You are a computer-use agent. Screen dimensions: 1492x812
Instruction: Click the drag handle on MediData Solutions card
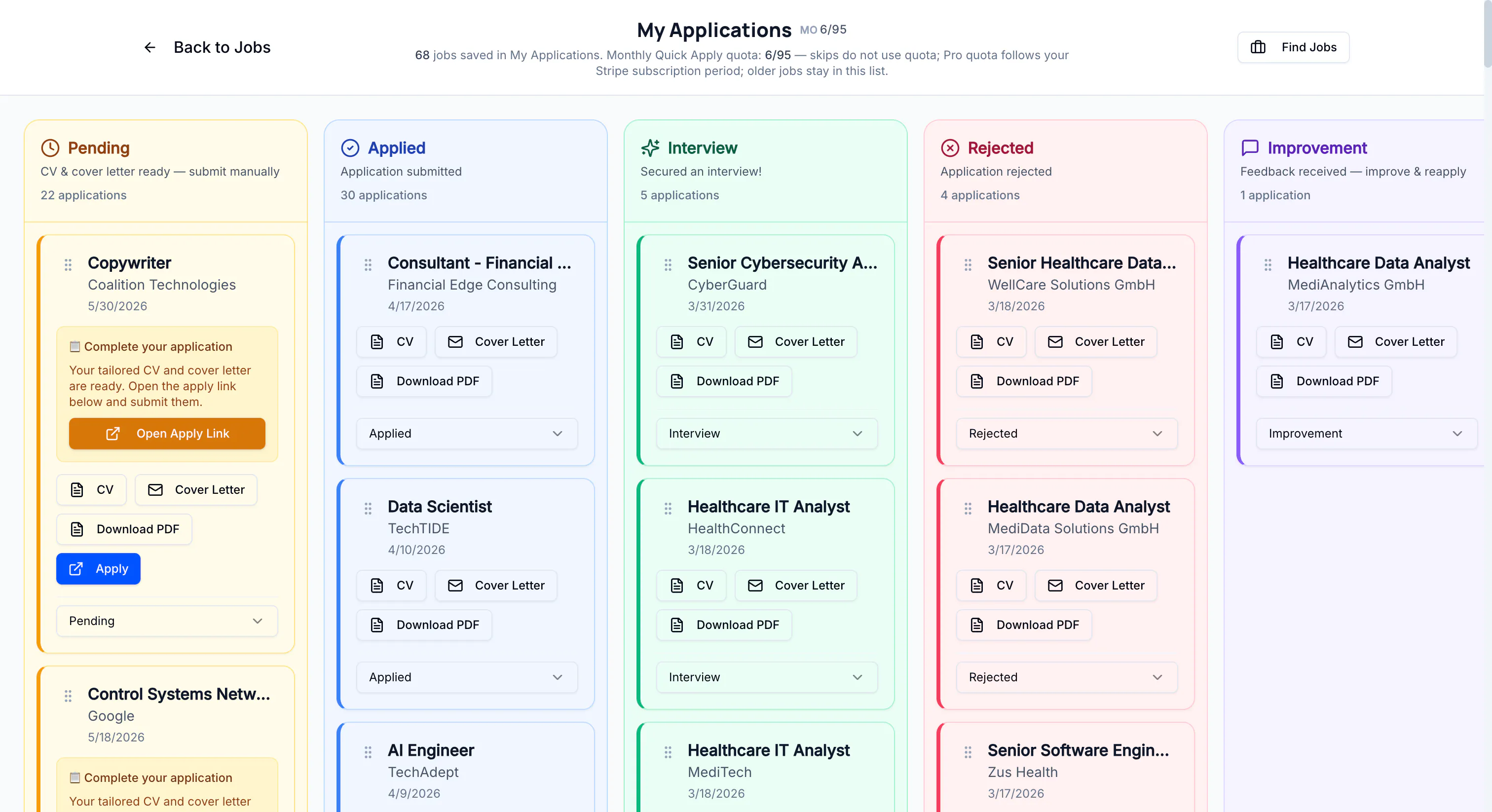969,509
